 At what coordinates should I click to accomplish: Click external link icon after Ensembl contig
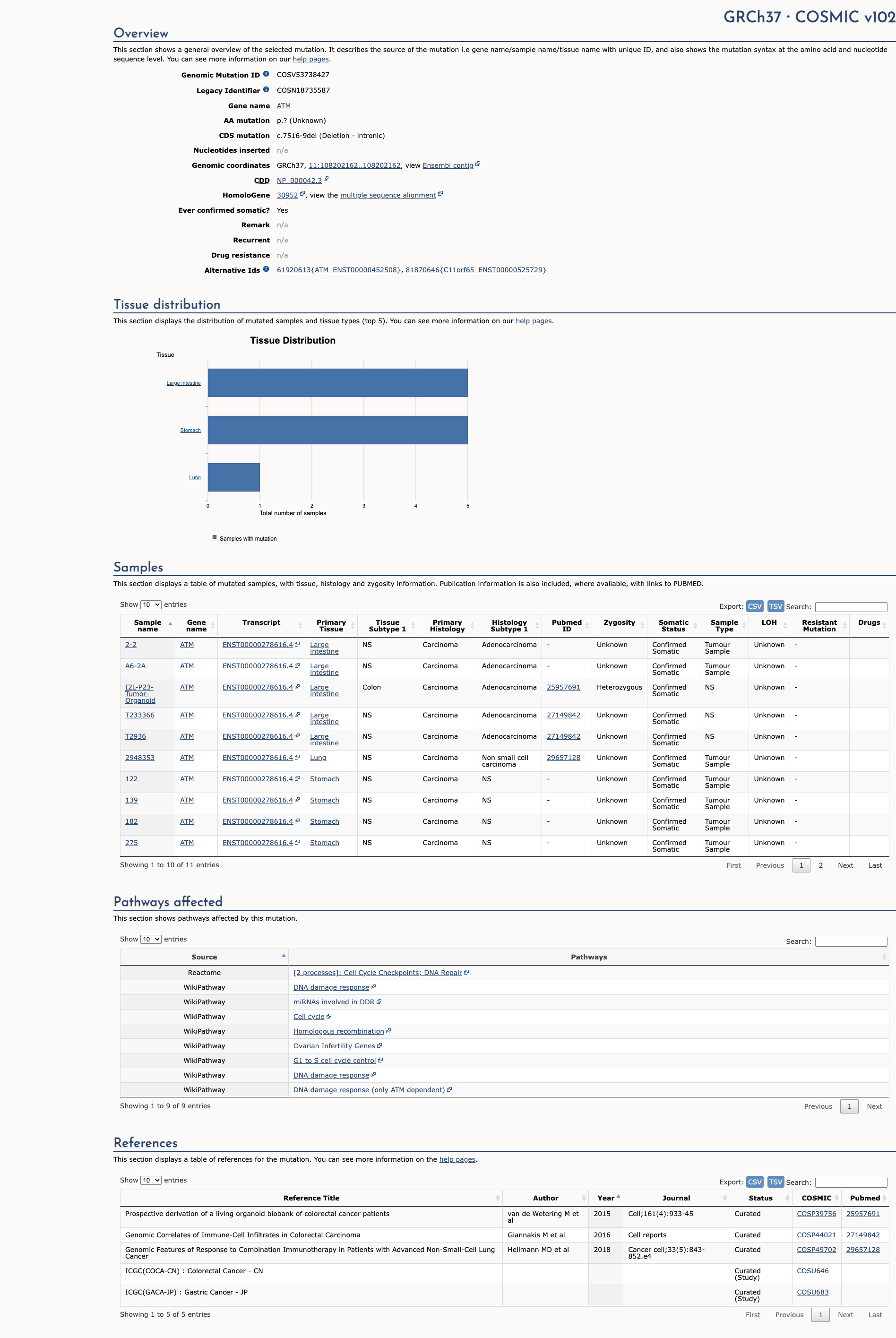(x=478, y=164)
